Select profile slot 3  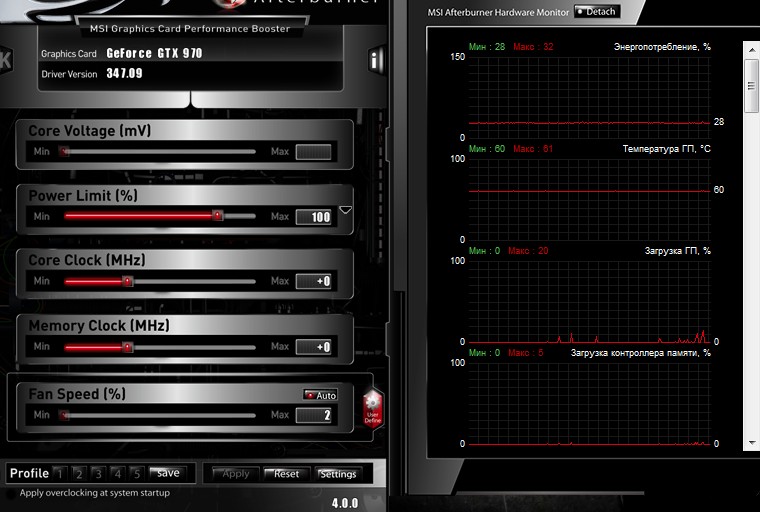(x=99, y=473)
